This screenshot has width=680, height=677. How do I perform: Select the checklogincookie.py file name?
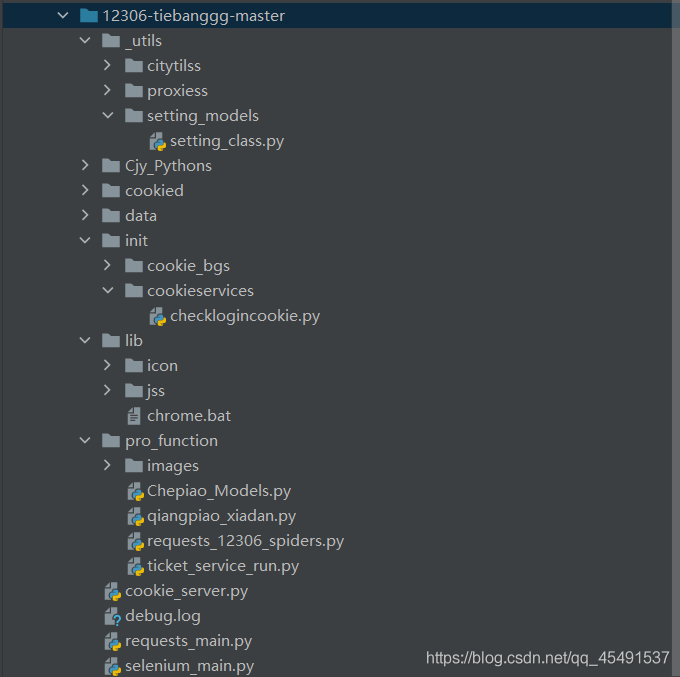[x=245, y=316]
